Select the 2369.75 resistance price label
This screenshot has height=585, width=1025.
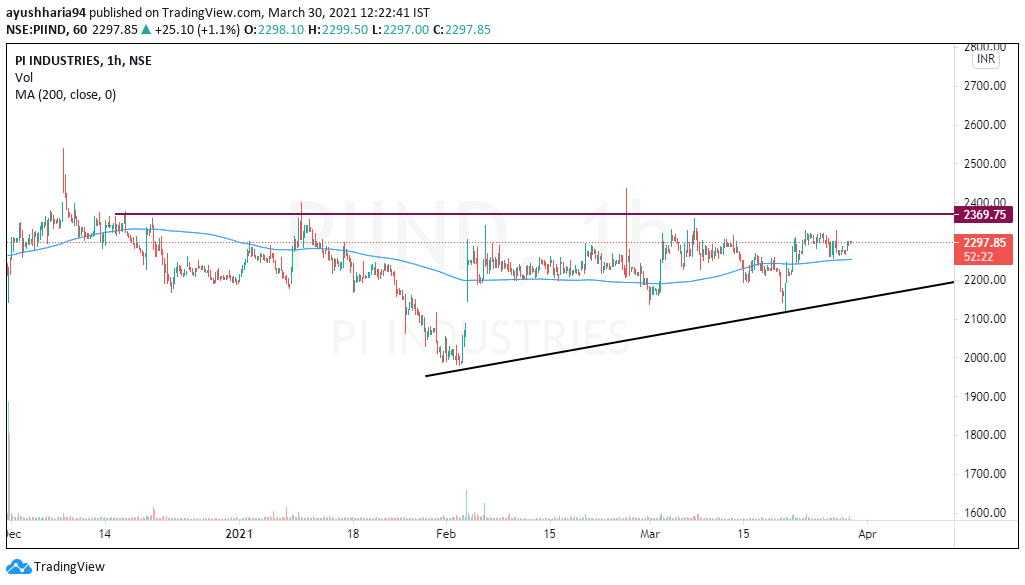coord(984,214)
